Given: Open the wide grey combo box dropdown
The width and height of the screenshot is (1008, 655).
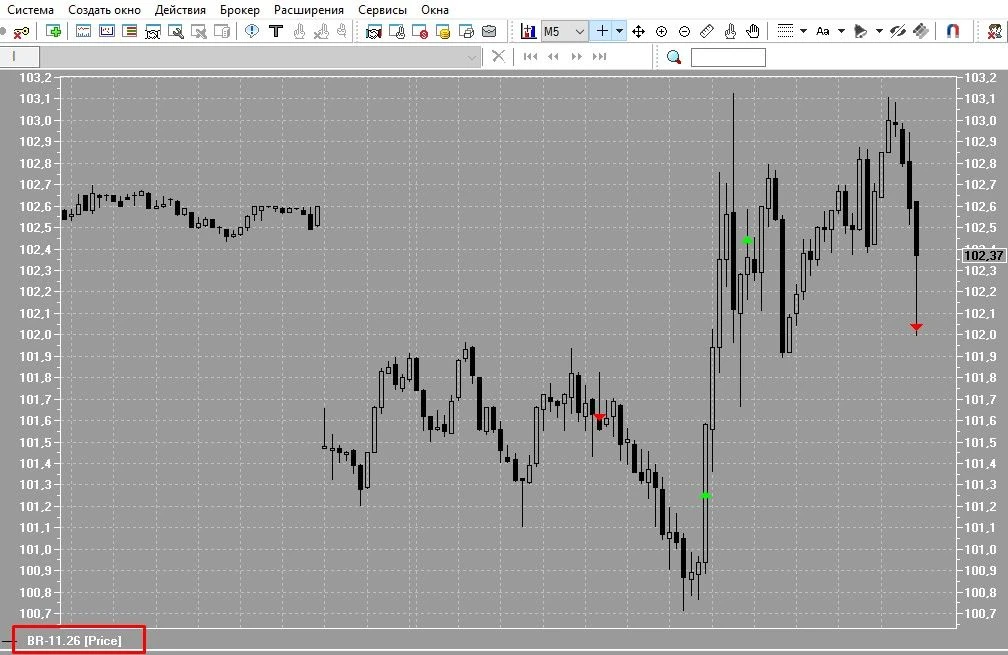Looking at the screenshot, I should (x=260, y=57).
